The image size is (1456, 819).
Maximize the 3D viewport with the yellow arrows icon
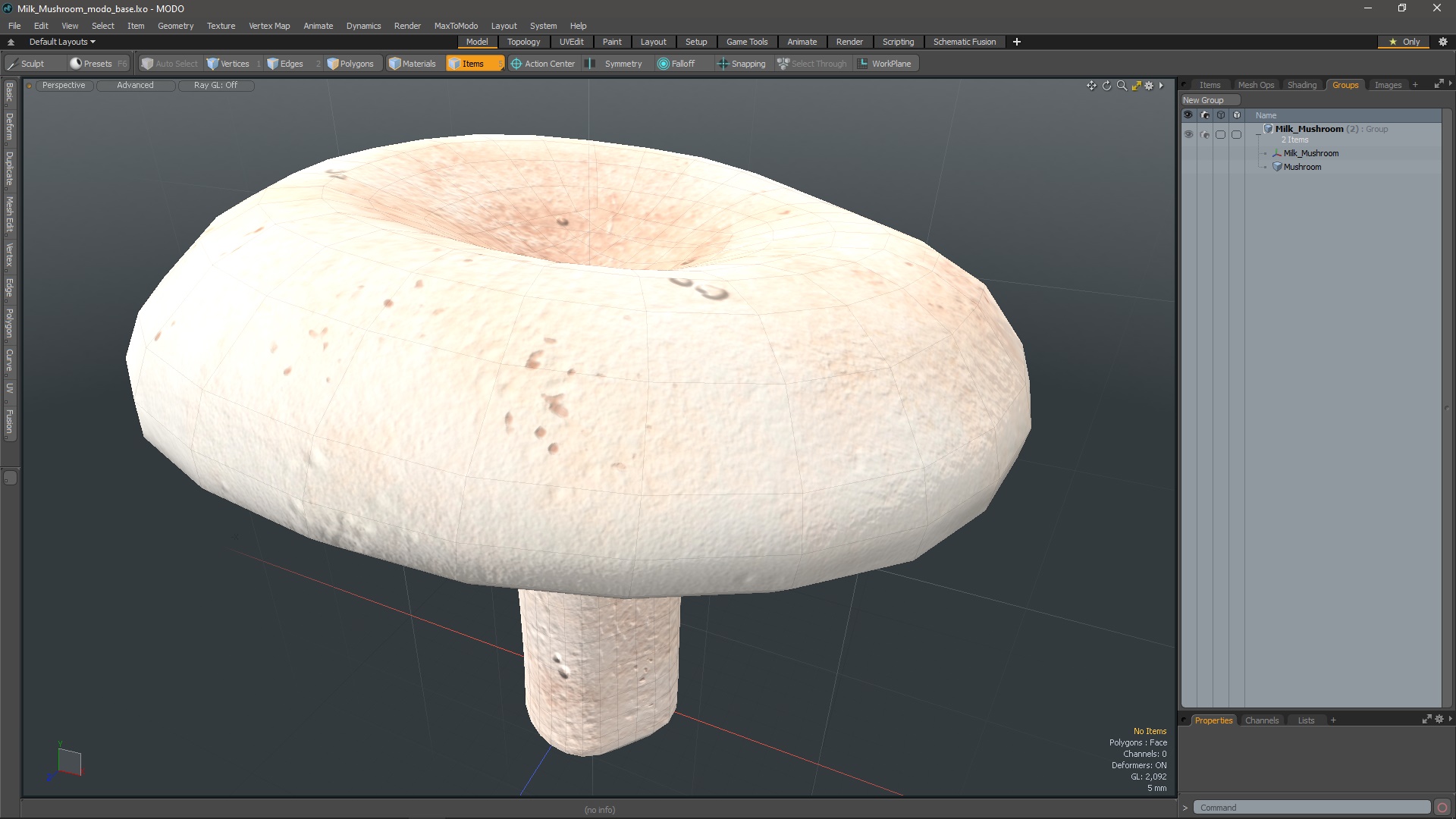[1136, 86]
